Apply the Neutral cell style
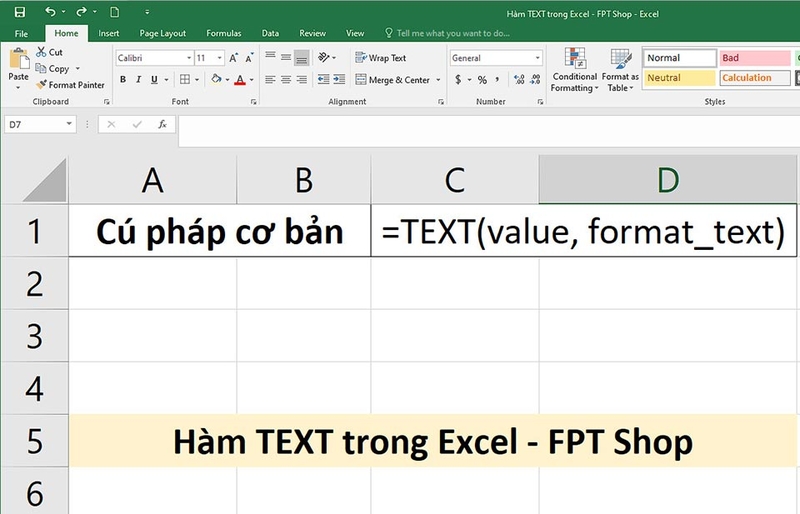Viewport: 800px width, 514px height. (680, 78)
